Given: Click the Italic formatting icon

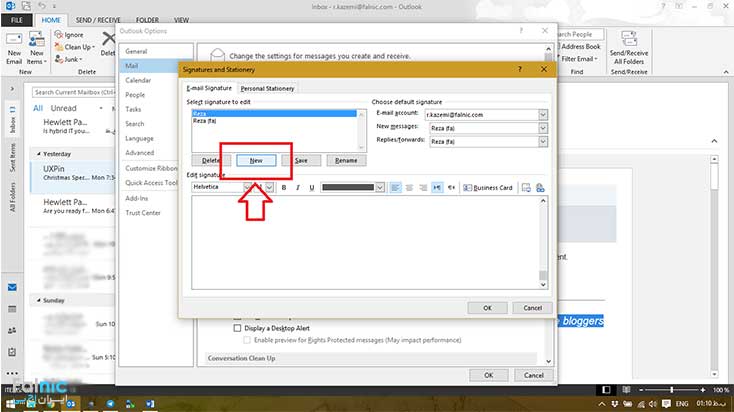Looking at the screenshot, I should (297, 187).
